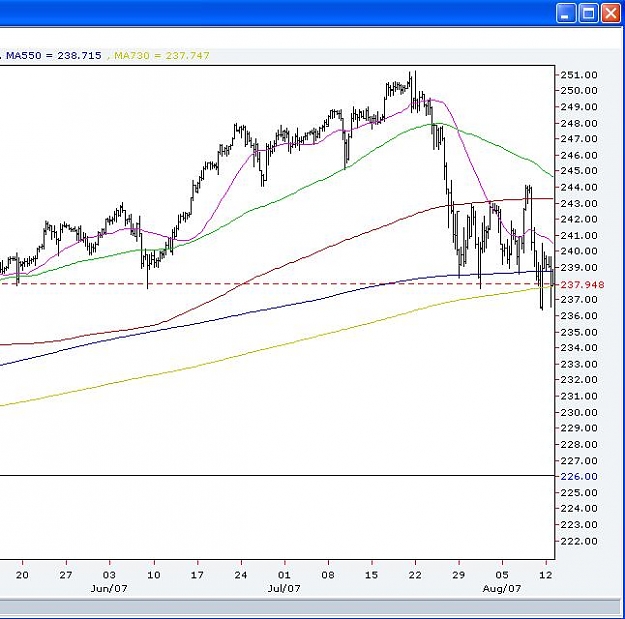
Task: Click the Jul/07 month label
Action: coord(284,588)
